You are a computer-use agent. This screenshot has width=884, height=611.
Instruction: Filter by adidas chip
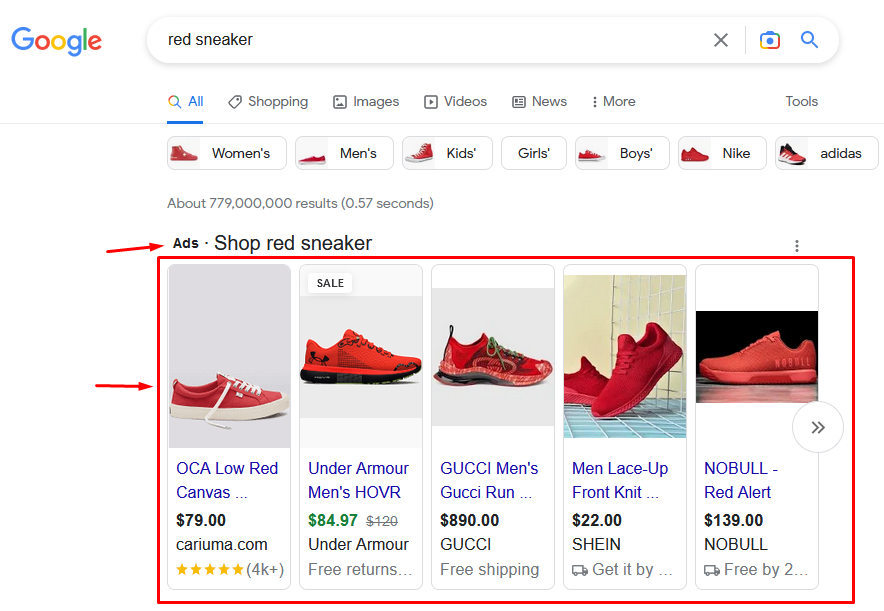click(x=826, y=153)
